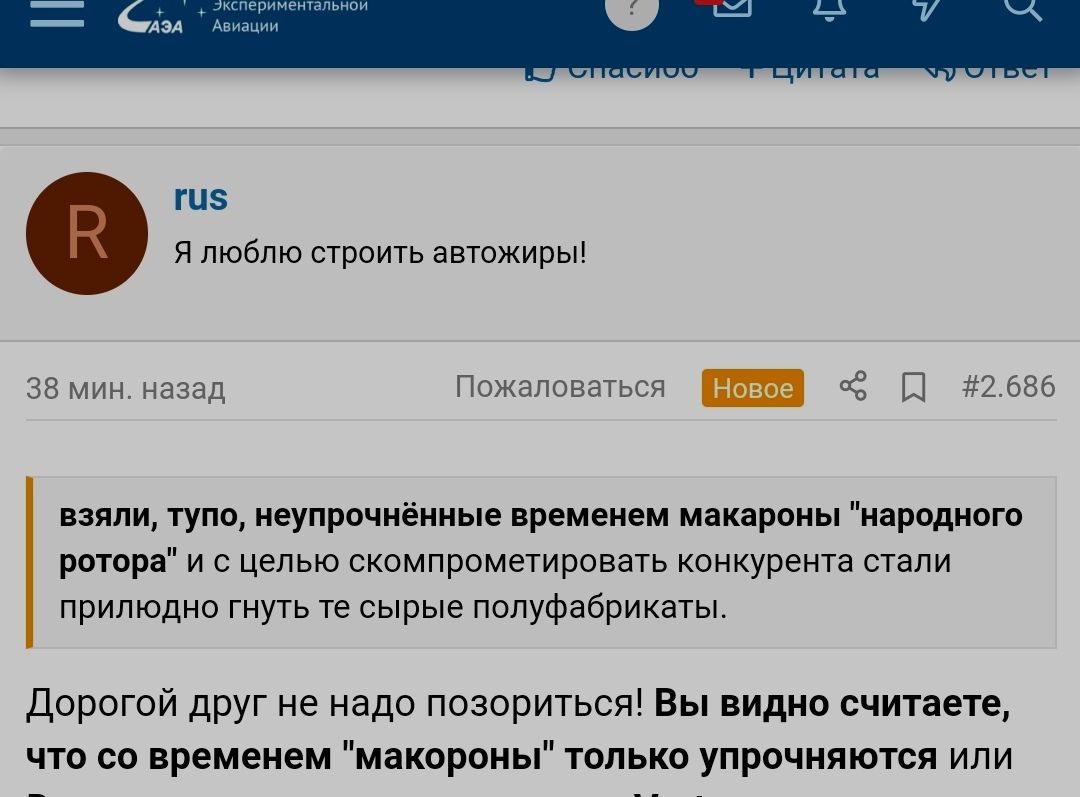The image size is (1080, 797).
Task: Open the Пожаловаться report link
Action: pos(561,387)
